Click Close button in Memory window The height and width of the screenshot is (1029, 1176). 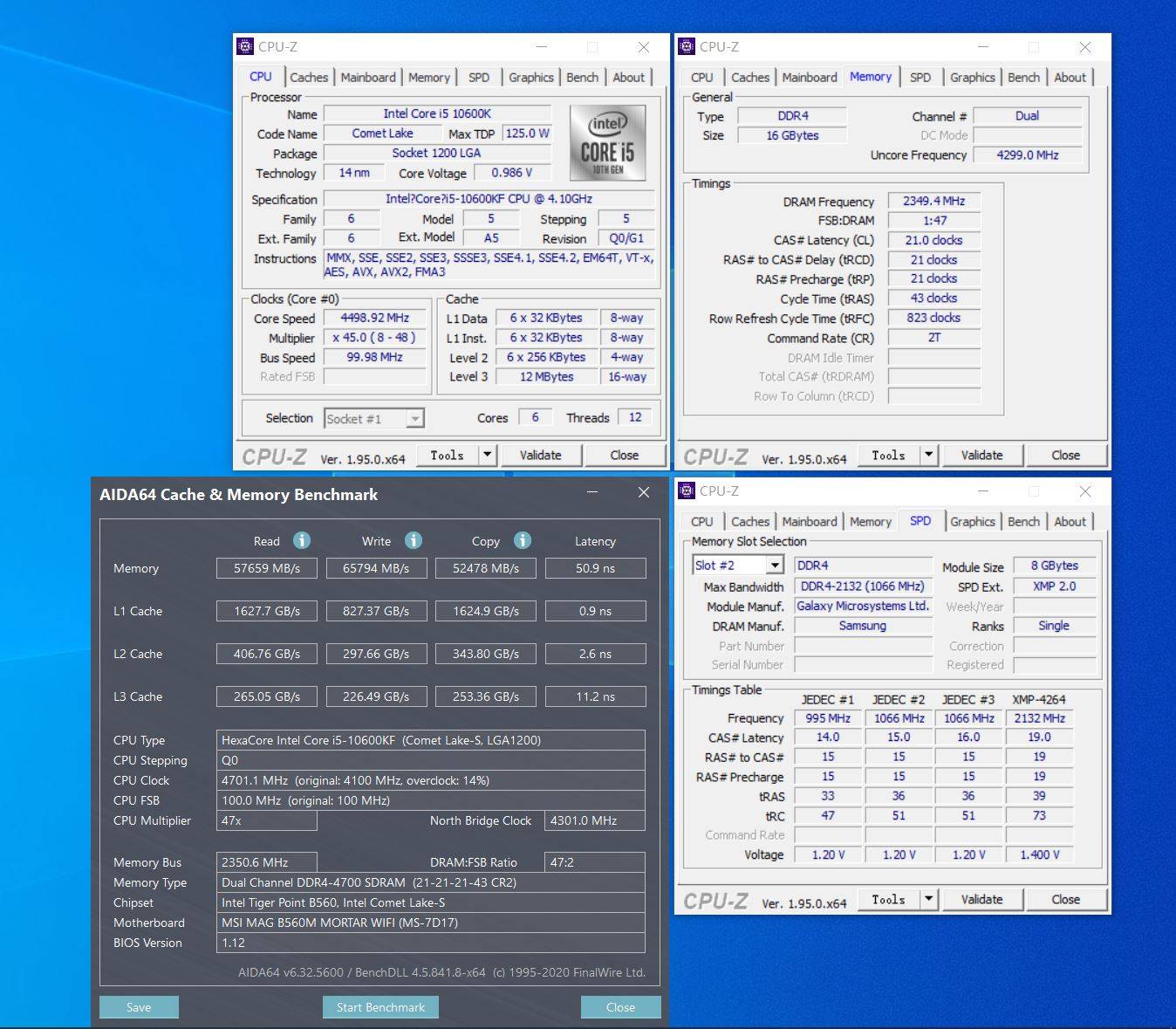[x=1066, y=455]
